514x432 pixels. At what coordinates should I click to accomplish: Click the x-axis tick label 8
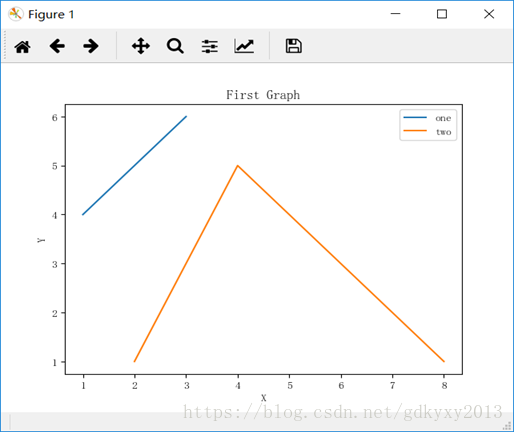(444, 386)
